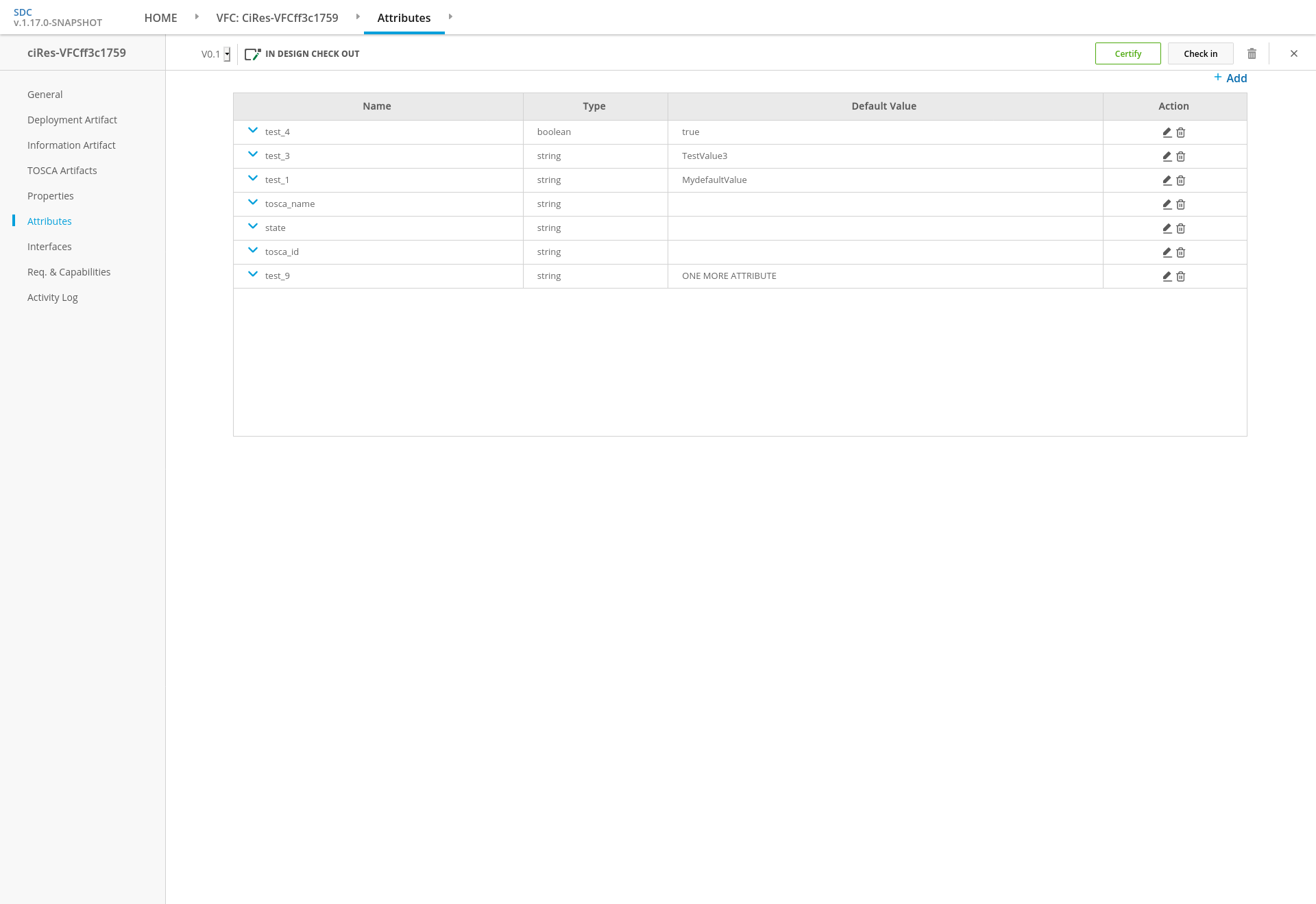The image size is (1316, 904).
Task: Click the MydefaultValue cell
Action: pos(885,180)
